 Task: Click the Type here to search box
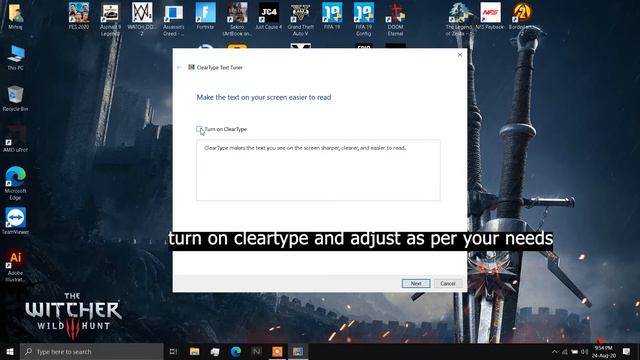pyautogui.click(x=92, y=351)
